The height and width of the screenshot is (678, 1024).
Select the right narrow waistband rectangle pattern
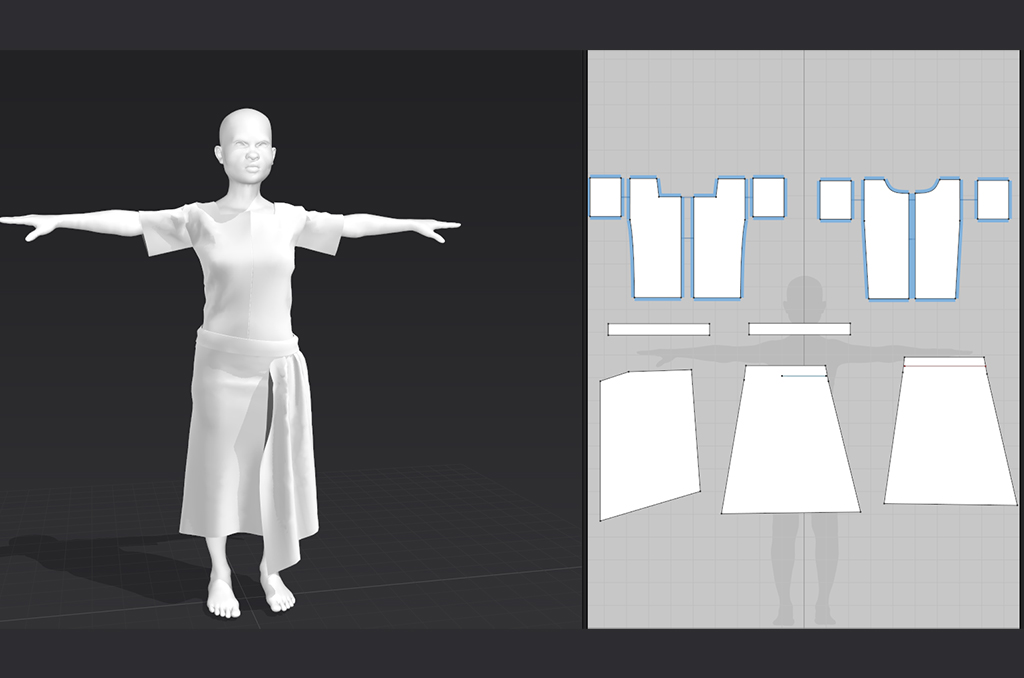click(x=799, y=329)
